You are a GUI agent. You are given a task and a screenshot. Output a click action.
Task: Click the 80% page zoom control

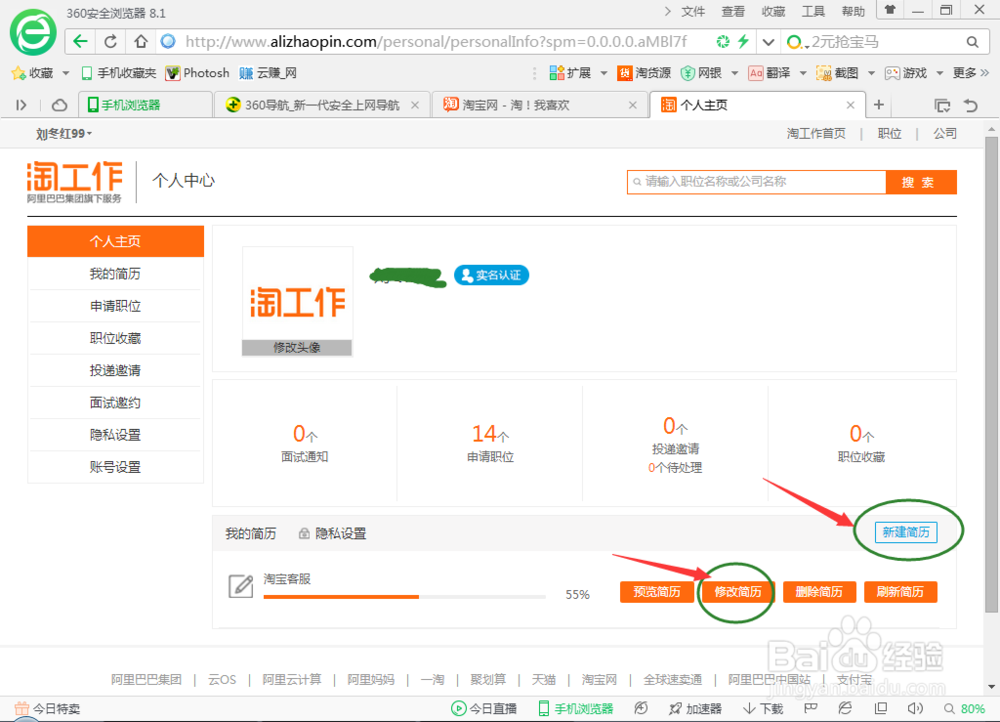965,709
